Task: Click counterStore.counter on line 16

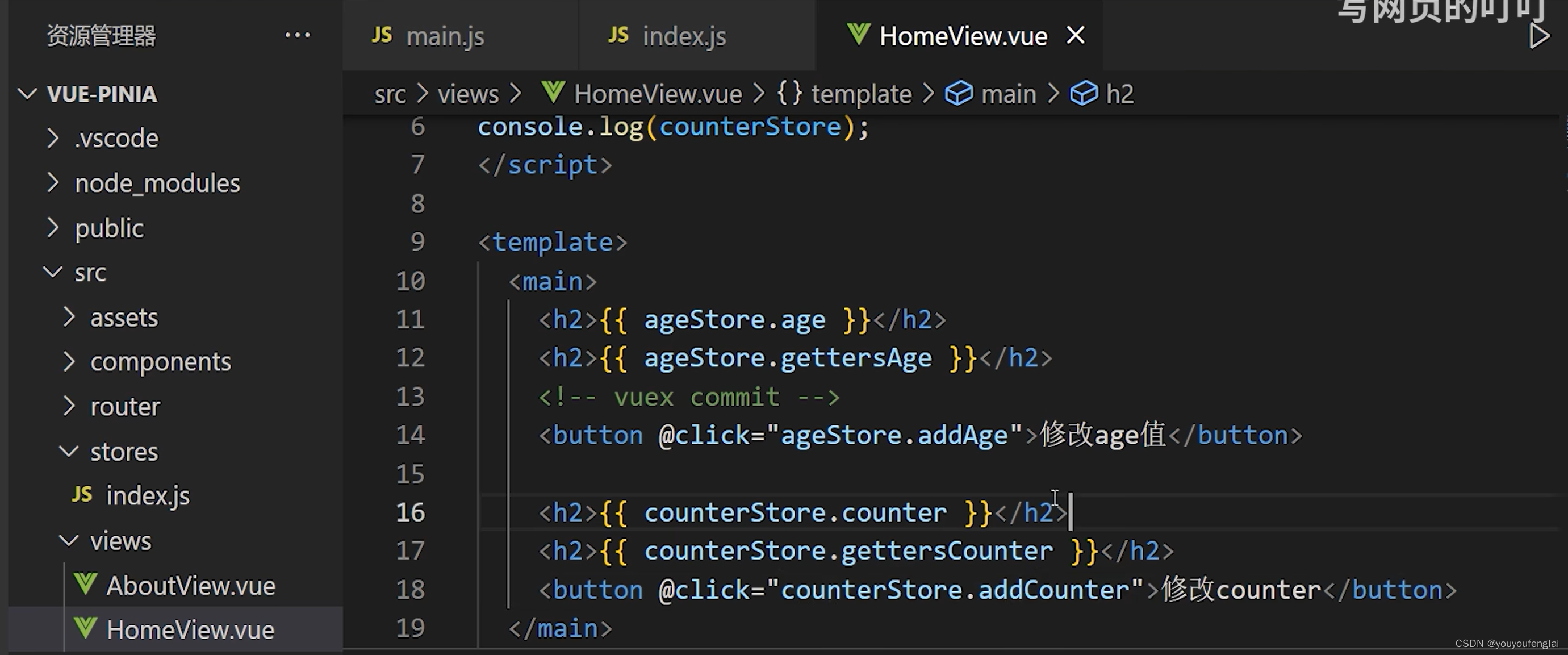Action: [796, 512]
